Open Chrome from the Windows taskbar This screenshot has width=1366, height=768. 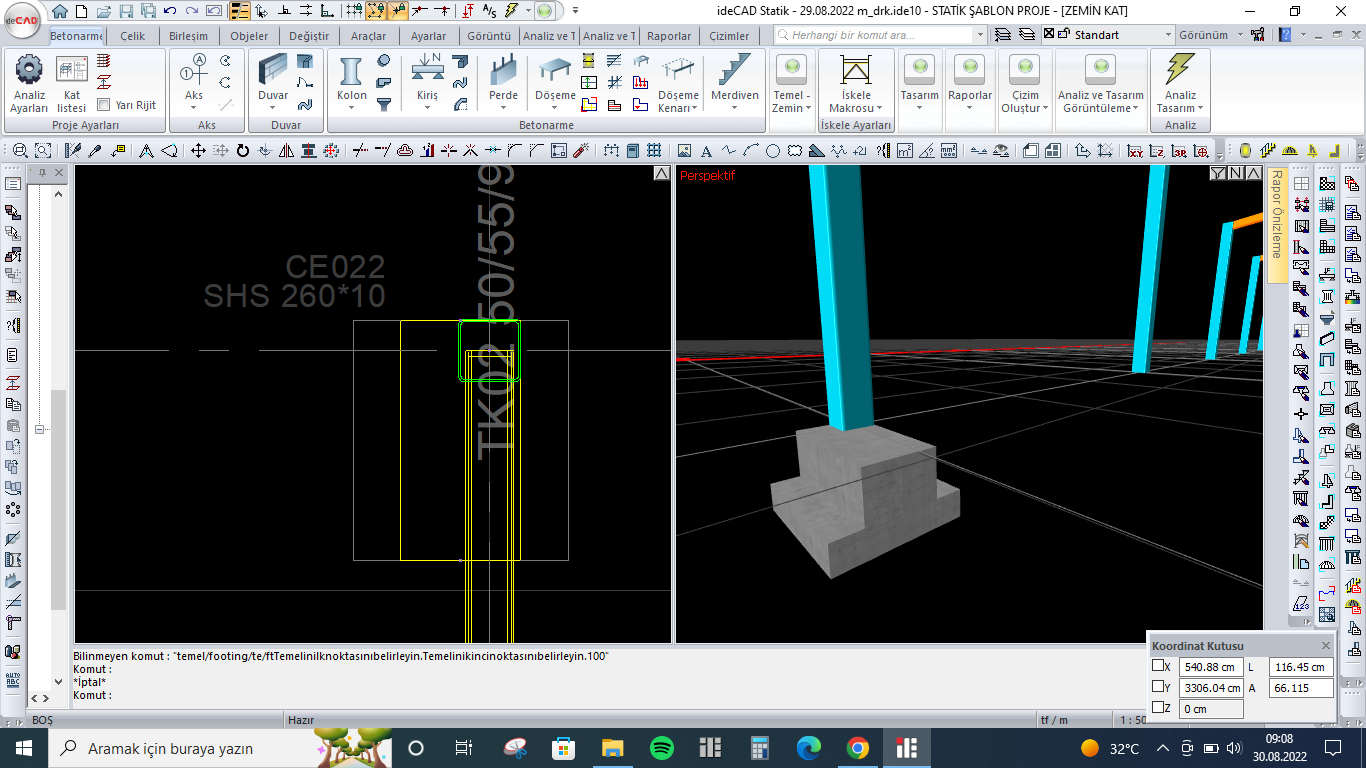857,748
